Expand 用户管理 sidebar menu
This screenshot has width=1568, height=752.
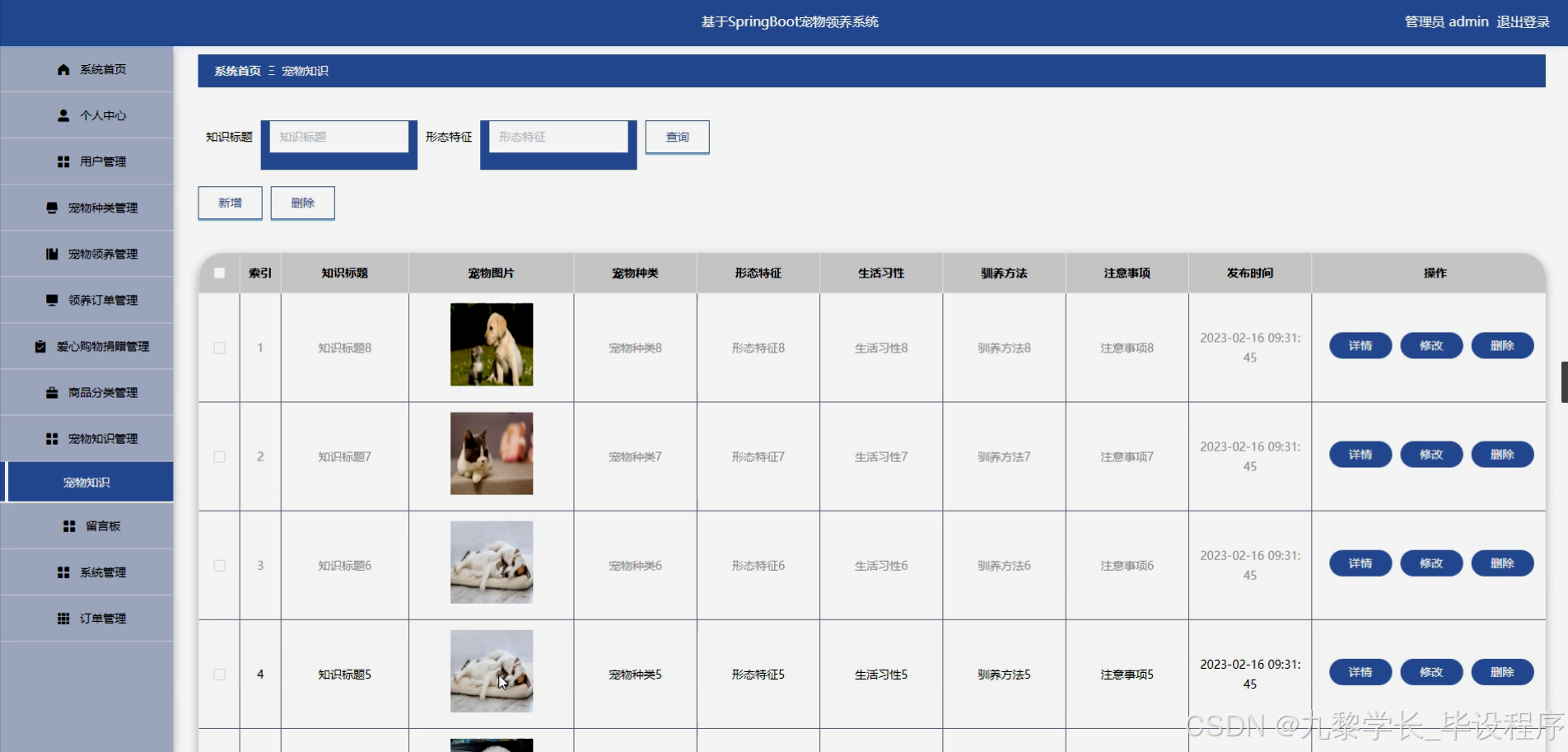point(86,161)
